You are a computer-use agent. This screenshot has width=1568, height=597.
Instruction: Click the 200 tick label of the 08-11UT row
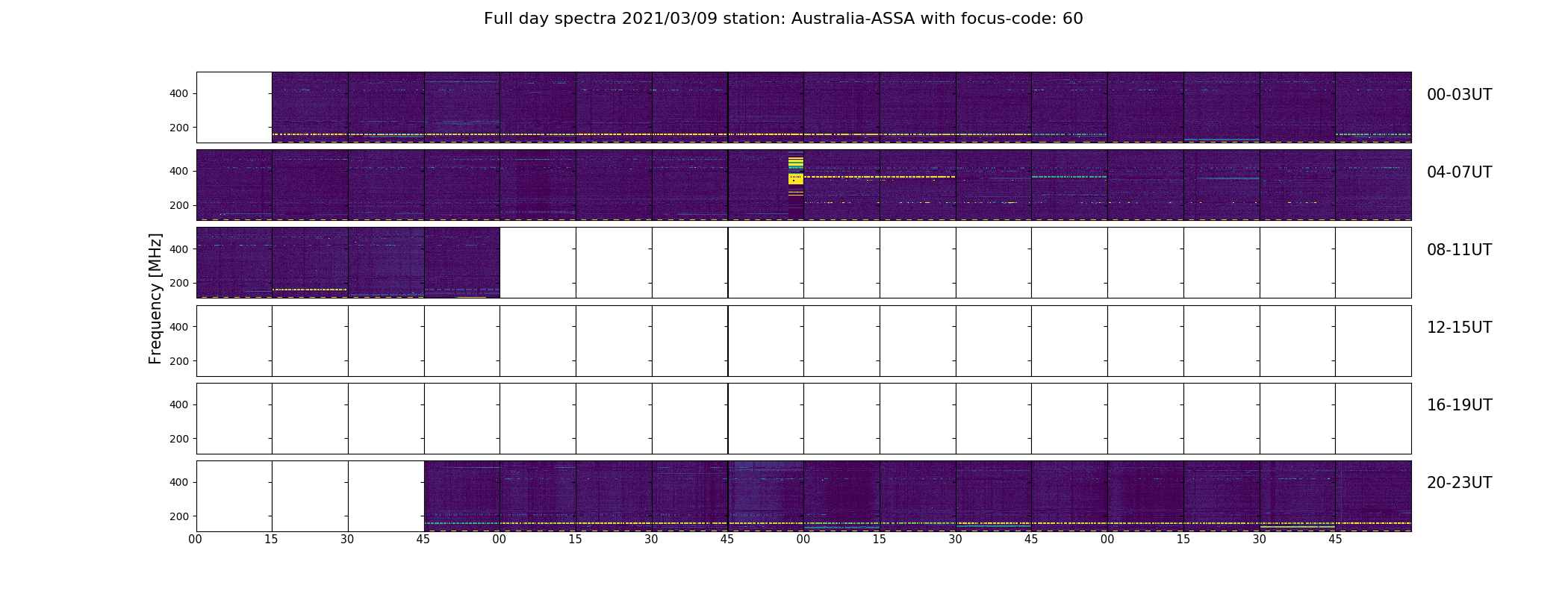pos(179,283)
